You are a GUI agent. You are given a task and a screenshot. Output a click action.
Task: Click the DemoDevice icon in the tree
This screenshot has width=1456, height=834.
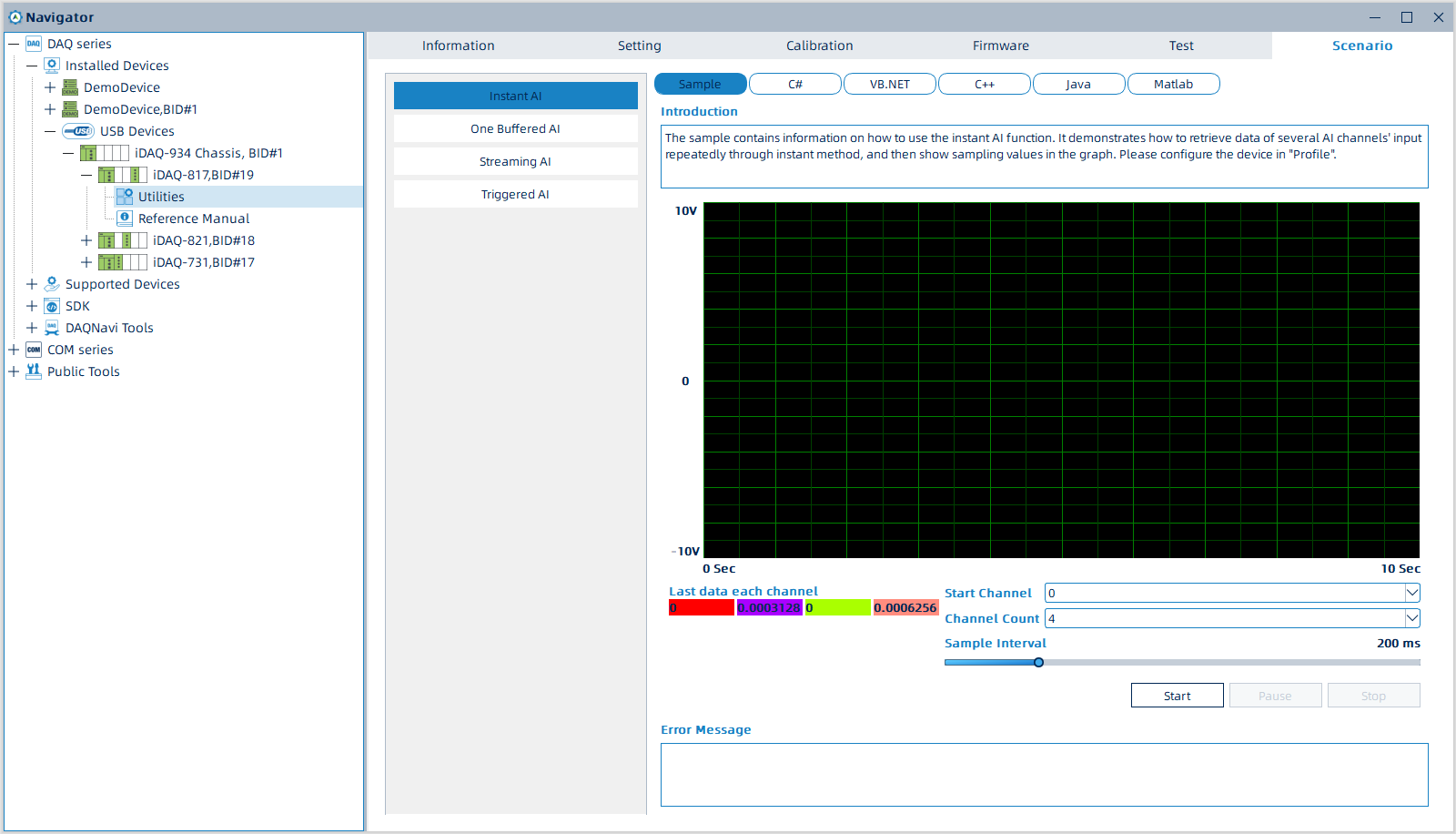[69, 86]
